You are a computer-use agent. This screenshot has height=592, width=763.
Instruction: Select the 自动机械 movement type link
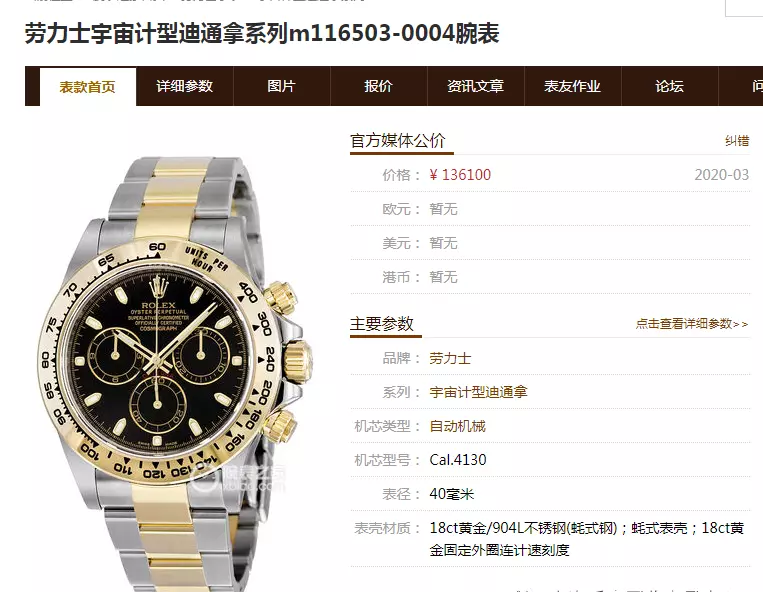[457, 426]
